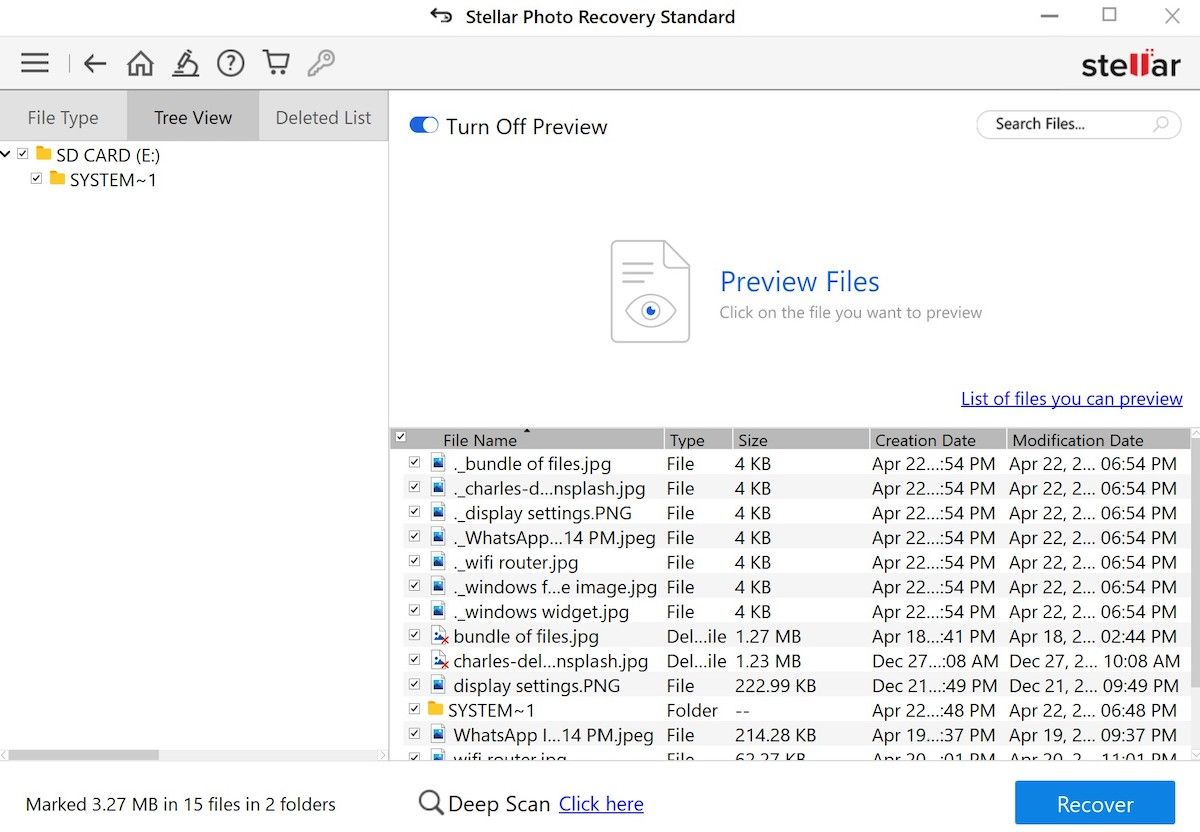The height and width of the screenshot is (832, 1200).
Task: Select the Tree View tab
Action: (x=193, y=117)
